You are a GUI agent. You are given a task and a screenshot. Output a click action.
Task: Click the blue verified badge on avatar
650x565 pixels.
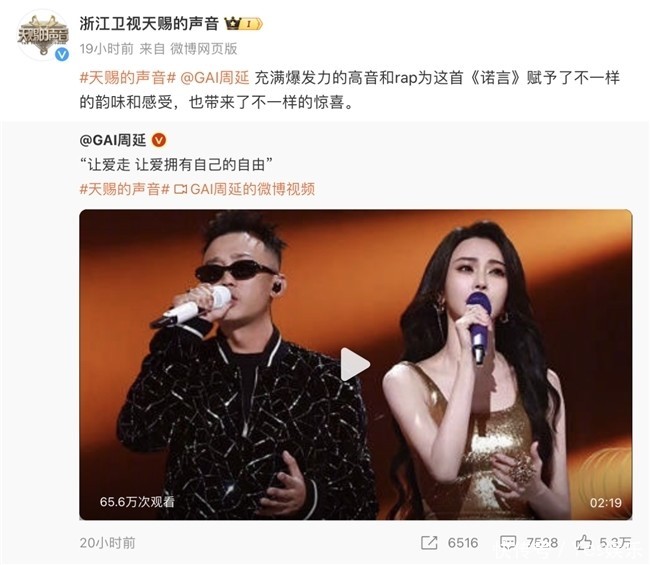pos(62,54)
